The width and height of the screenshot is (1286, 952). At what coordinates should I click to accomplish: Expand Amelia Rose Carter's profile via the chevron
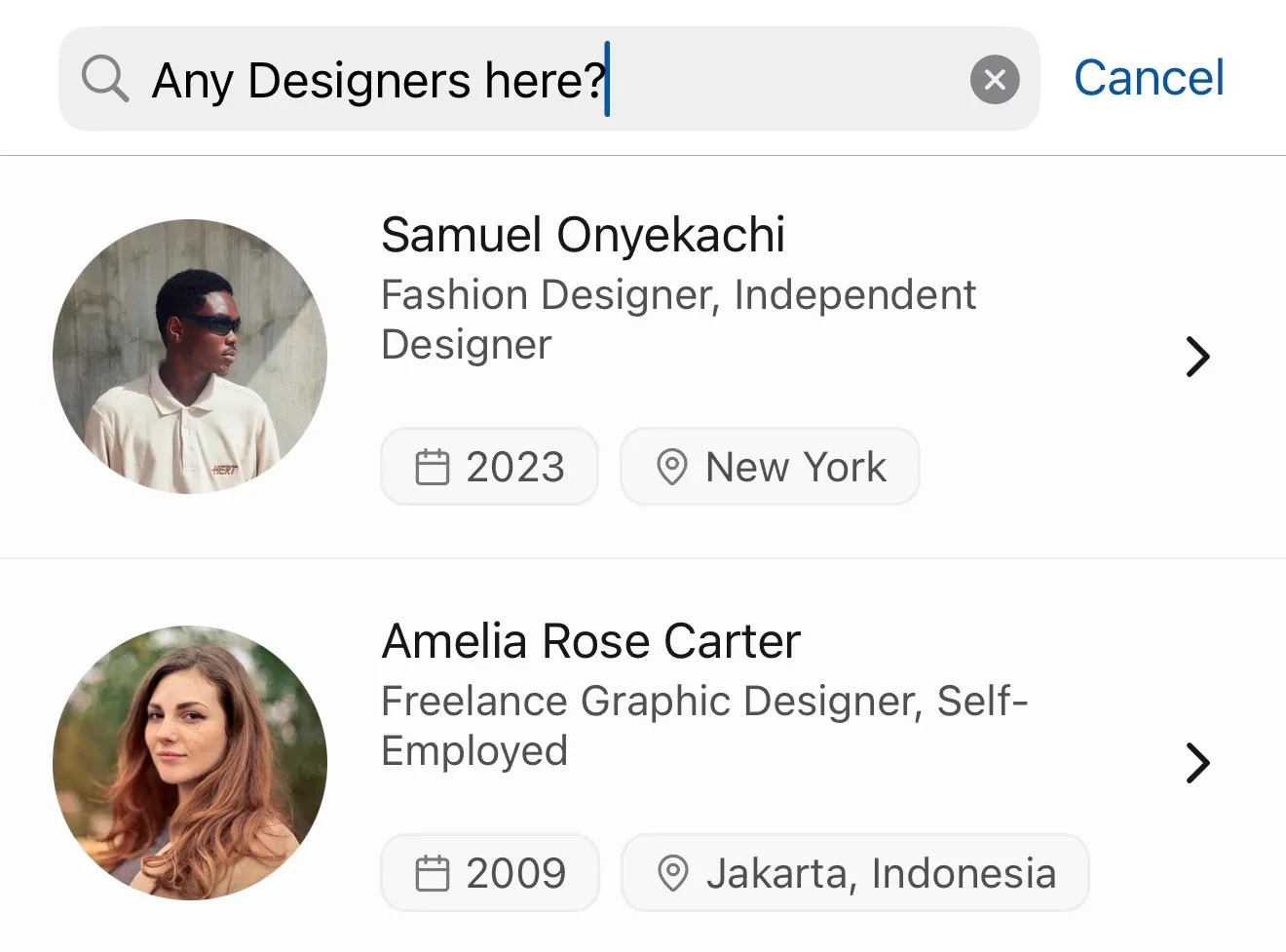[1198, 763]
